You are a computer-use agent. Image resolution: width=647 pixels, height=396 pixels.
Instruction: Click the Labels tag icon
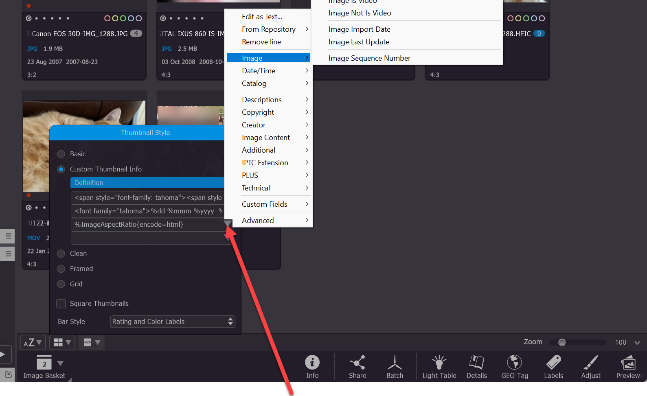(553, 363)
